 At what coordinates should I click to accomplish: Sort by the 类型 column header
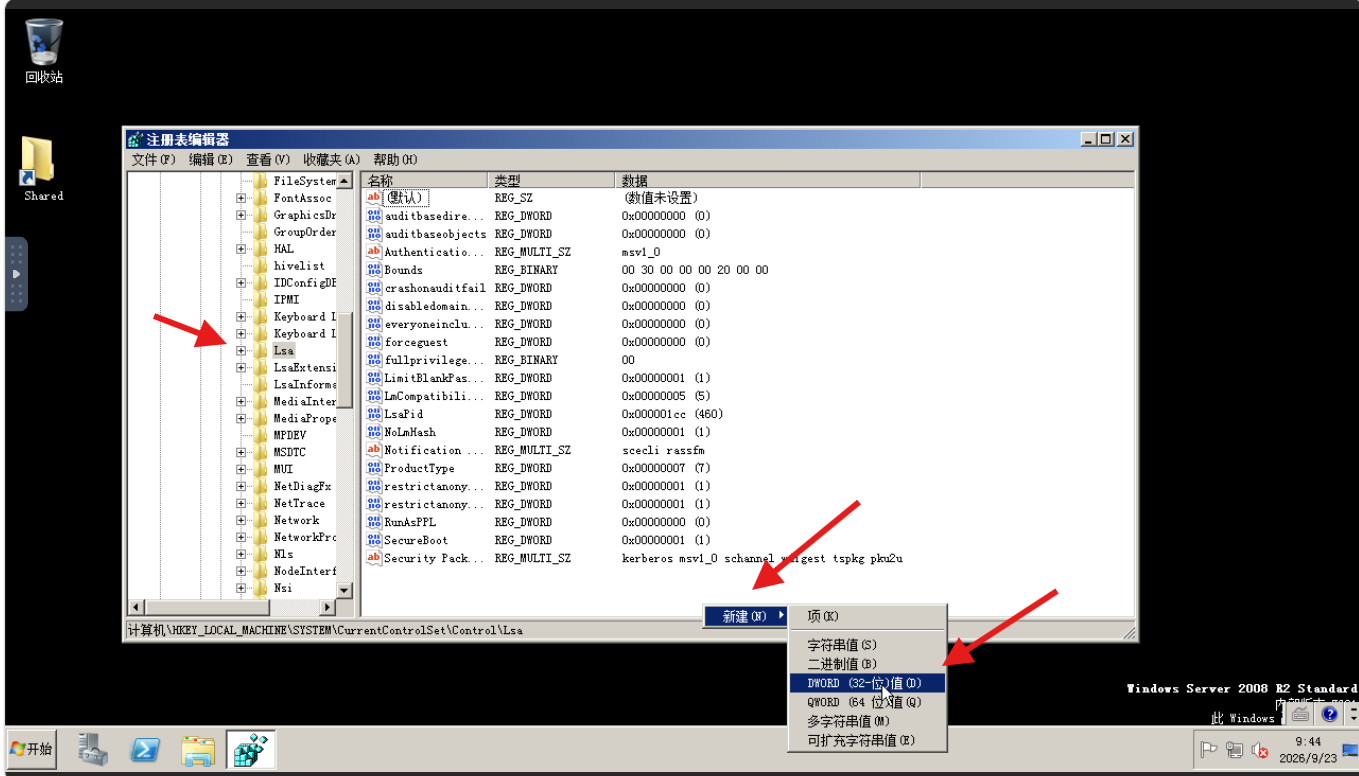pos(550,180)
